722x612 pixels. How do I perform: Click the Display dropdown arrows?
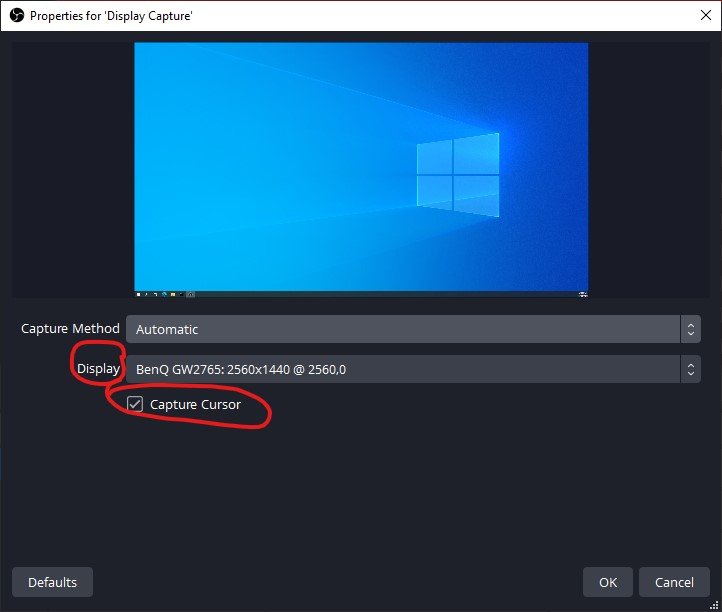point(690,369)
